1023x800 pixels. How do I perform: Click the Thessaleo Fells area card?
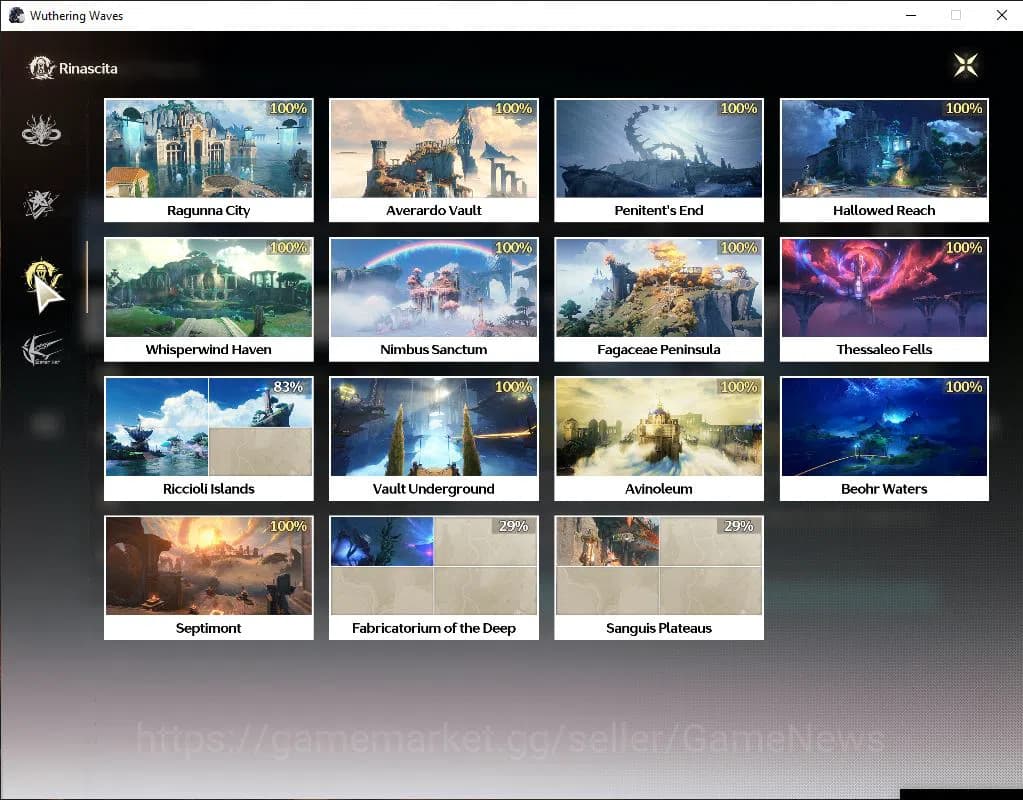(884, 298)
